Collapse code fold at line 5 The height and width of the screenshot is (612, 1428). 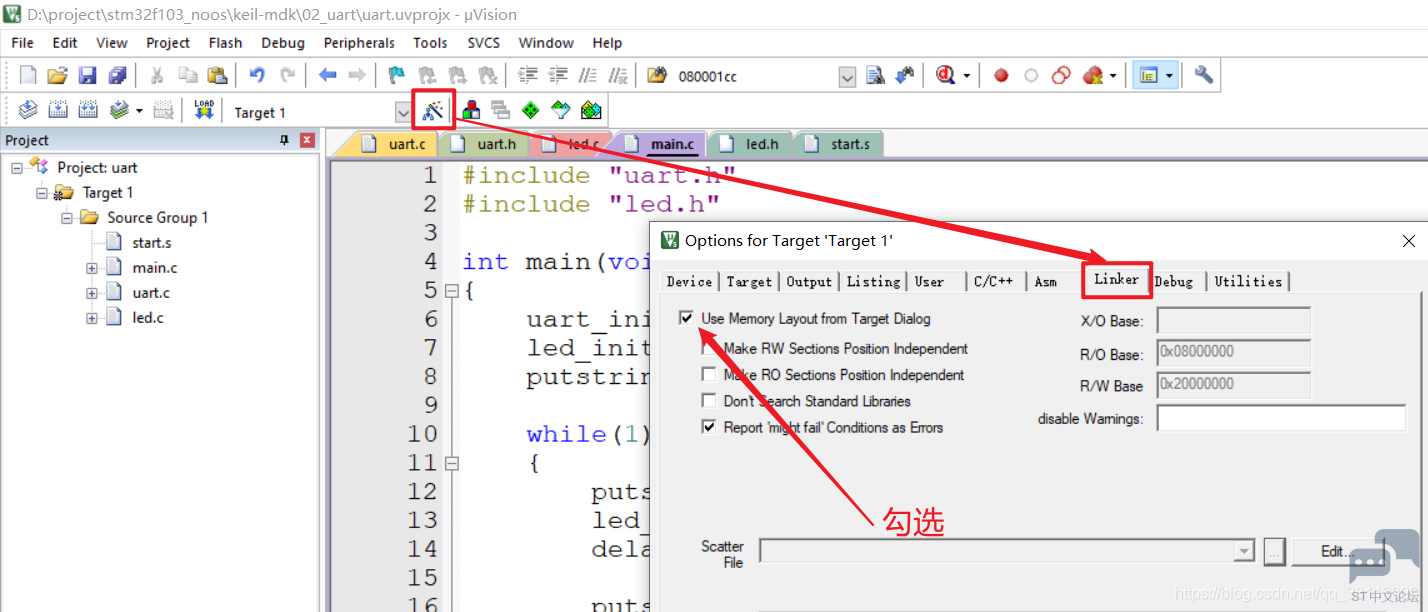[x=451, y=291]
